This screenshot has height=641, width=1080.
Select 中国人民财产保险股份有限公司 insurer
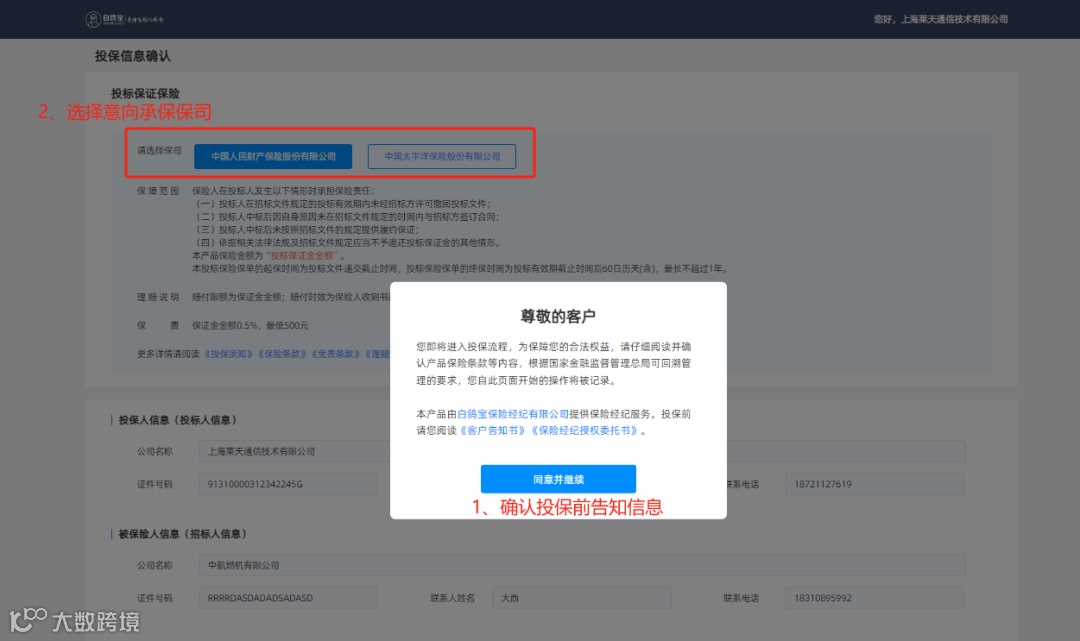pyautogui.click(x=273, y=156)
